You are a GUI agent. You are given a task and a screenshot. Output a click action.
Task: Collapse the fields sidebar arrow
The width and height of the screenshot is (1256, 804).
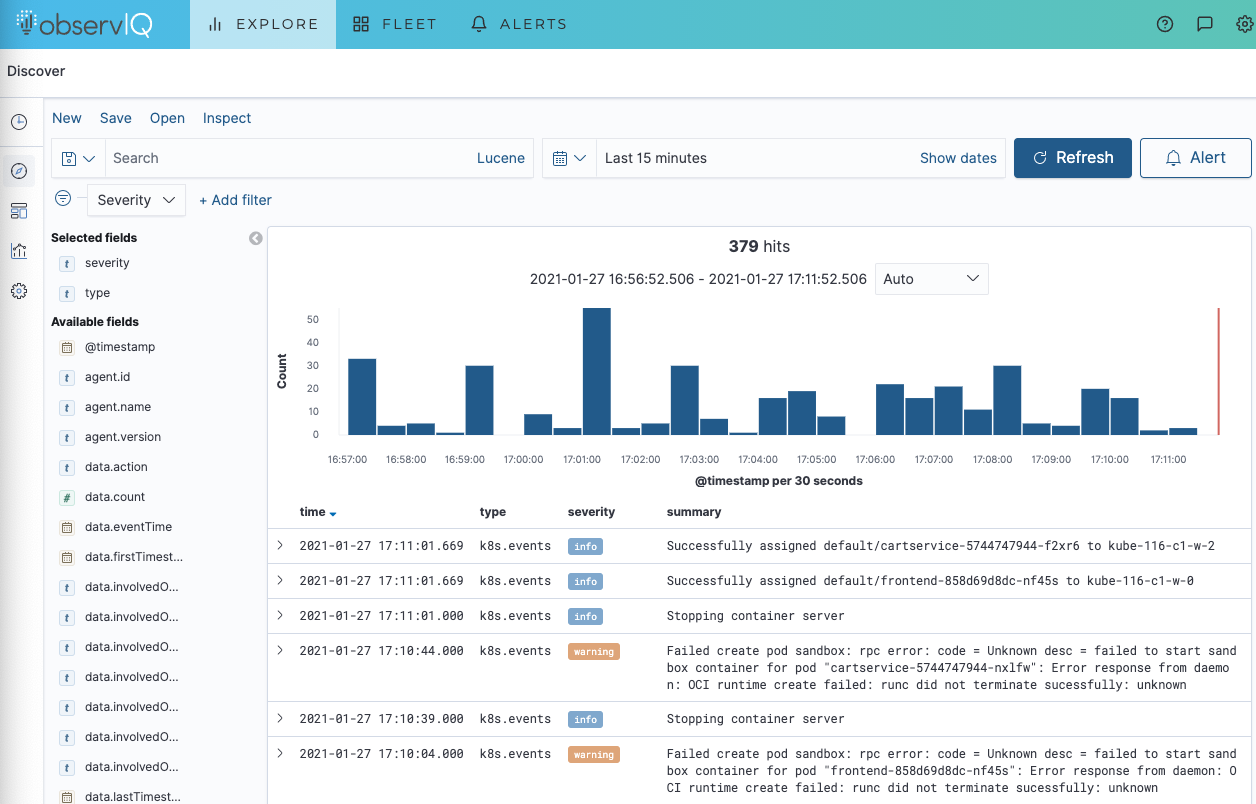(256, 238)
